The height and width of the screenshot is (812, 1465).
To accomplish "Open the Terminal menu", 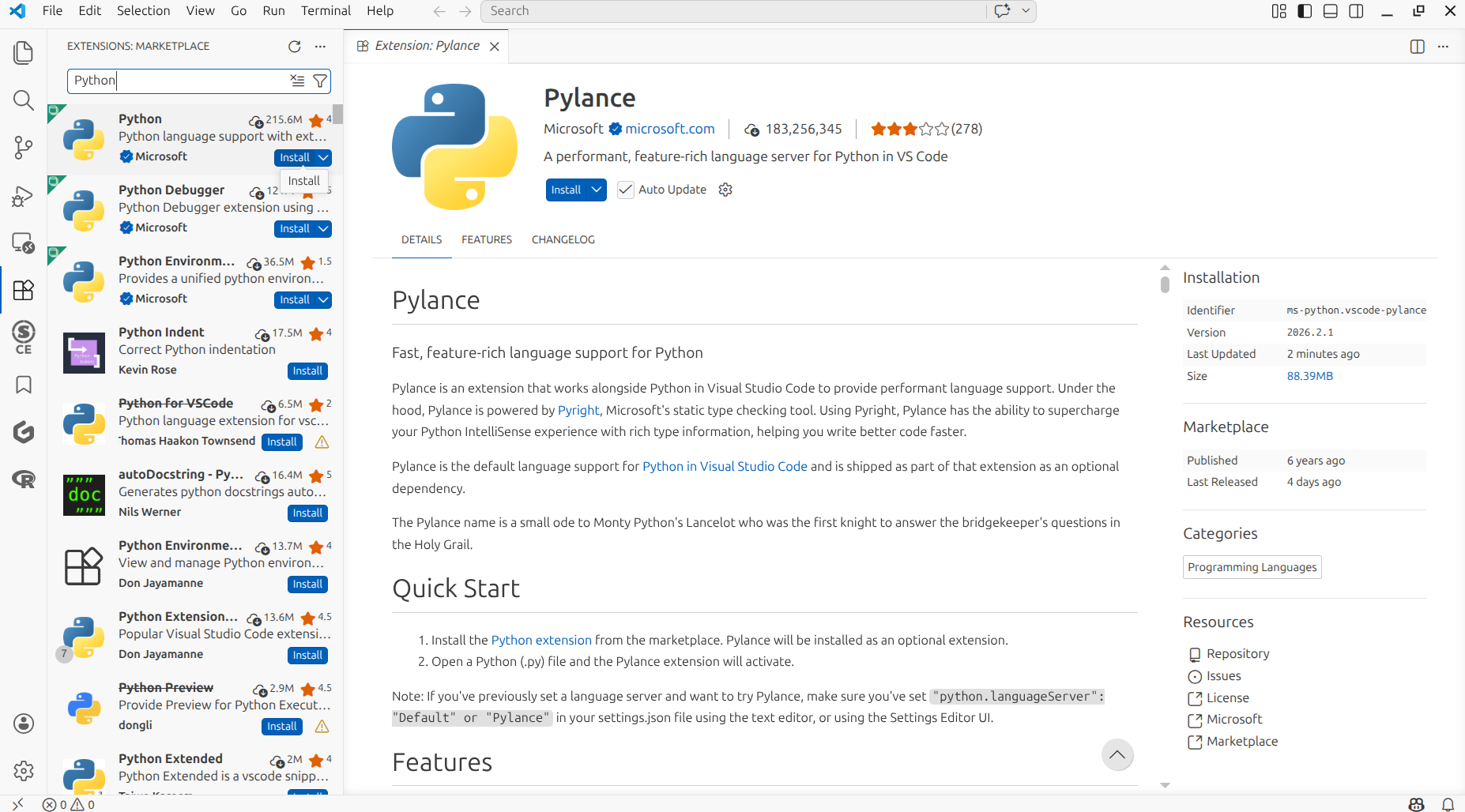I will tap(326, 11).
